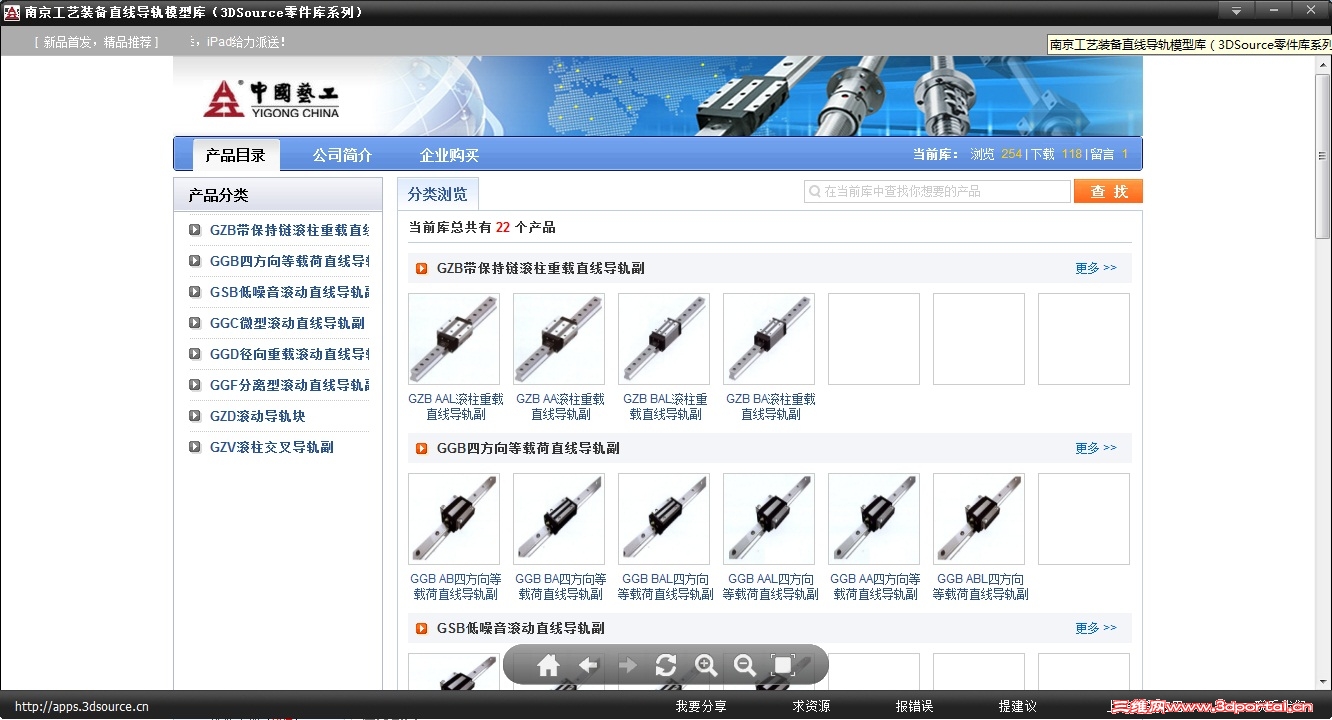This screenshot has height=720, width=1332.
Task: Click the orange 查找 search button
Action: click(1108, 191)
